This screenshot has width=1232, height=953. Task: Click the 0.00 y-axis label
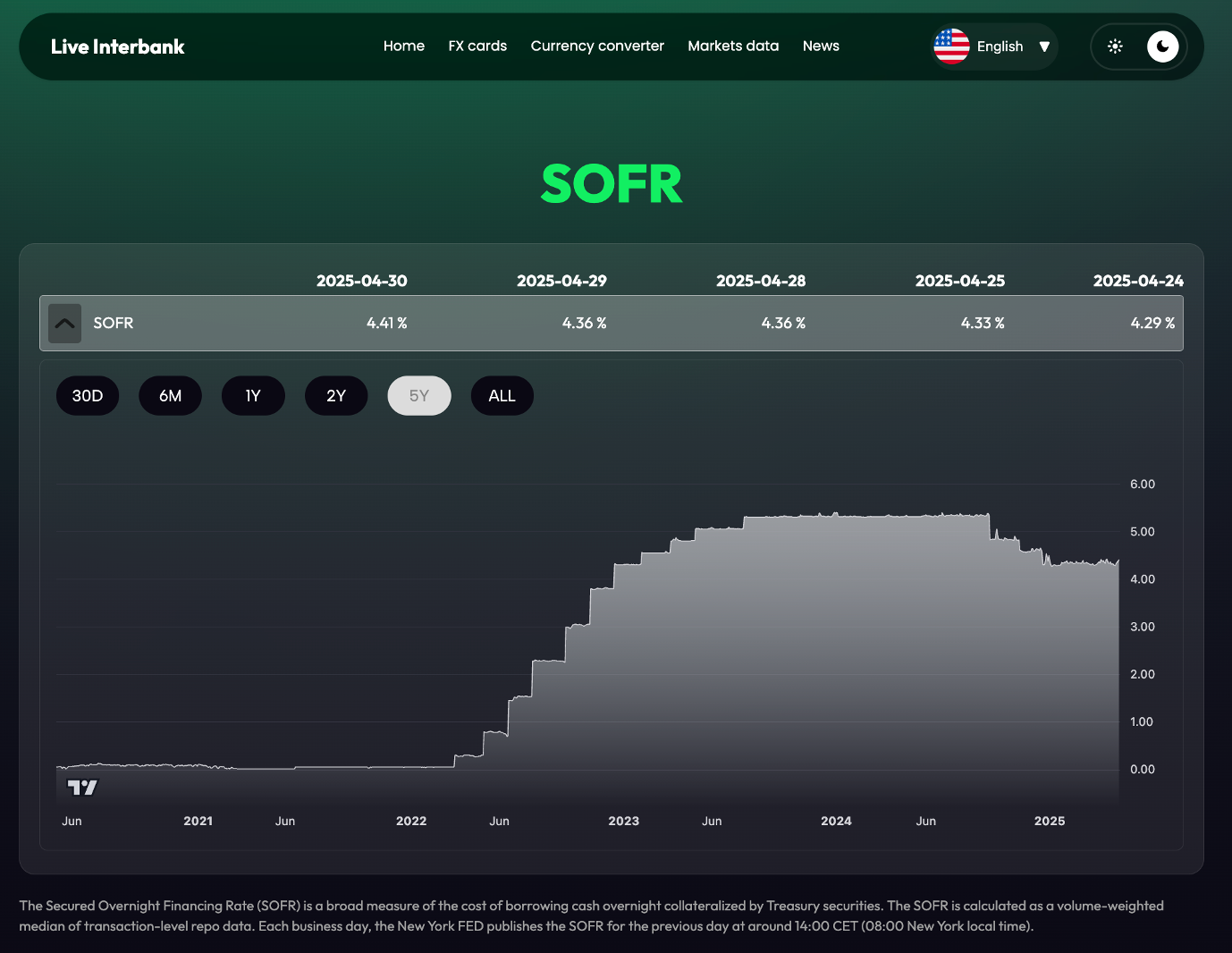tap(1143, 770)
